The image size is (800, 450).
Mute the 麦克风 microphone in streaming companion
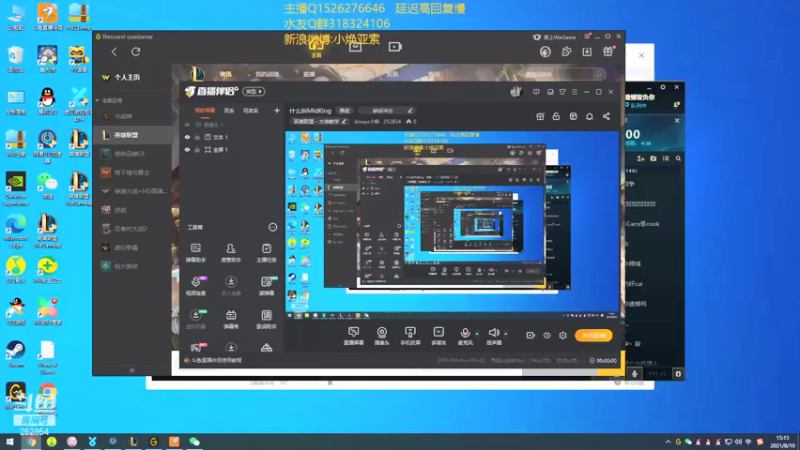pos(465,336)
